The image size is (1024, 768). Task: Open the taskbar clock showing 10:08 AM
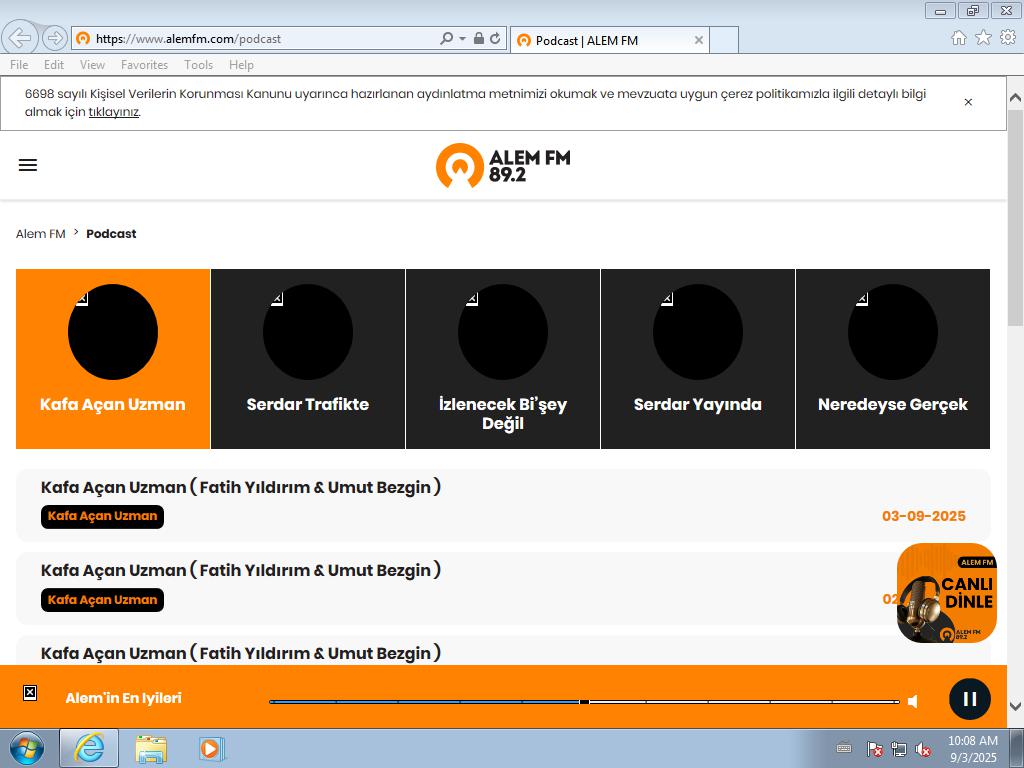pos(973,748)
